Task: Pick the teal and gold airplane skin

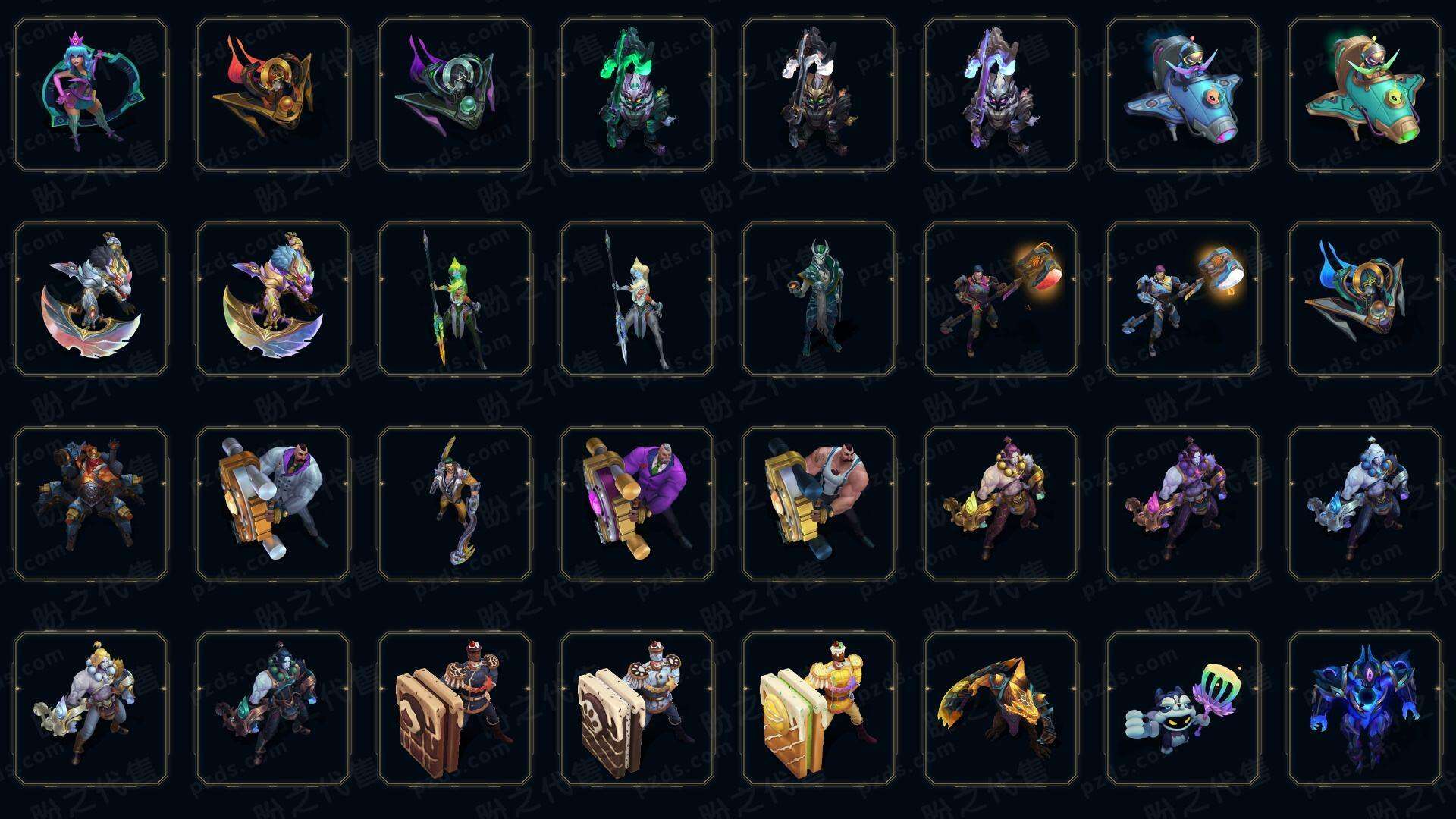Action: 1365,94
